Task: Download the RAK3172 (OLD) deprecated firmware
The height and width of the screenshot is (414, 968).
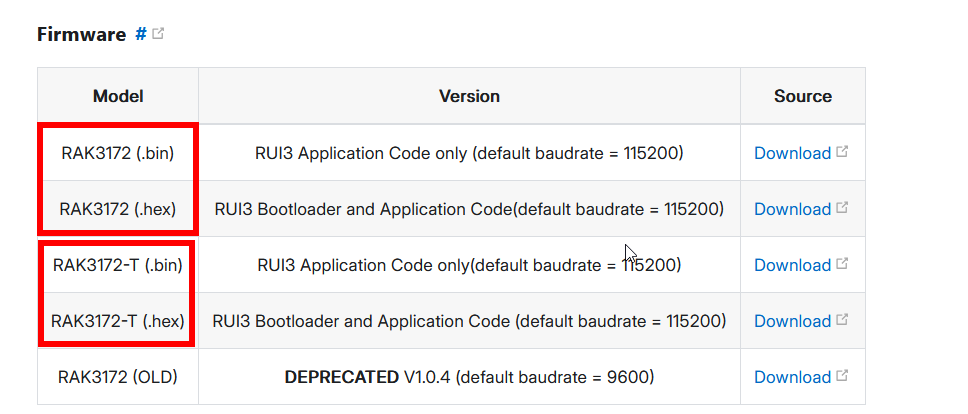Action: coord(792,377)
